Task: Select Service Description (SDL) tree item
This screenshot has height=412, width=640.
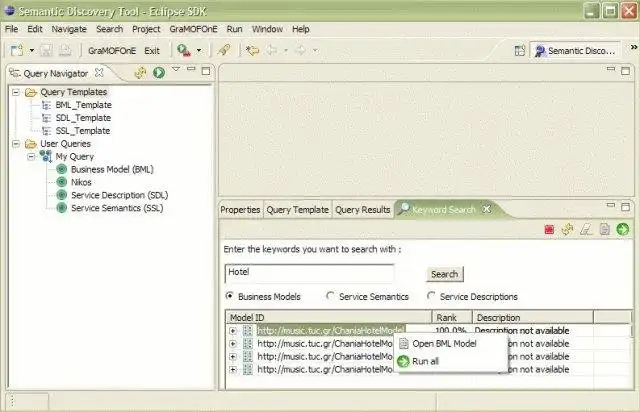Action: (x=120, y=195)
